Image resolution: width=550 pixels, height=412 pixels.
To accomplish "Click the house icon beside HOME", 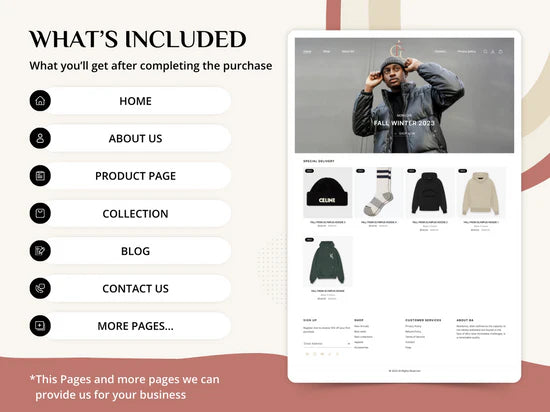I will pos(40,101).
